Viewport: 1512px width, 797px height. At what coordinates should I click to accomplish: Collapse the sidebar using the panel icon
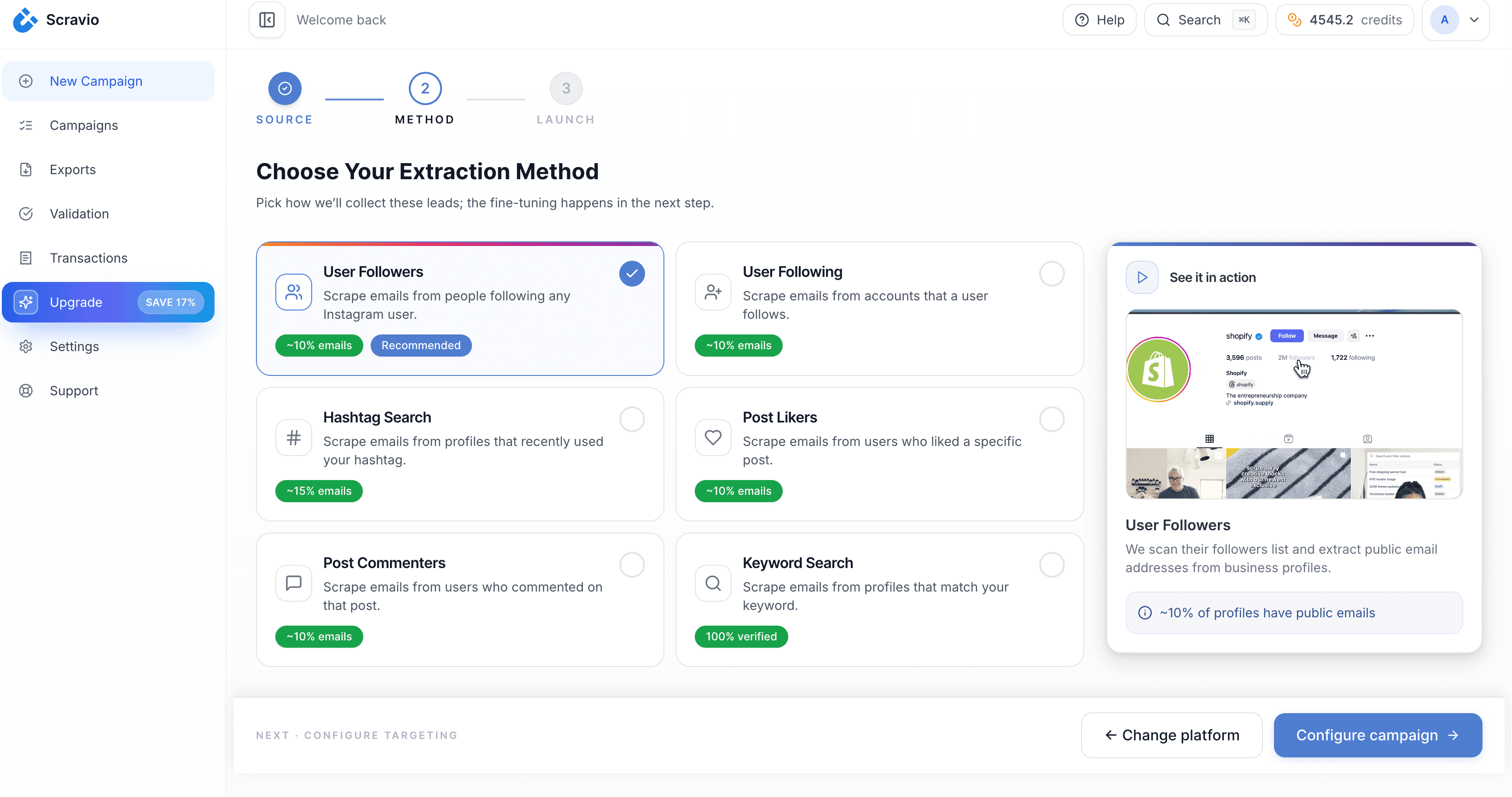266,19
